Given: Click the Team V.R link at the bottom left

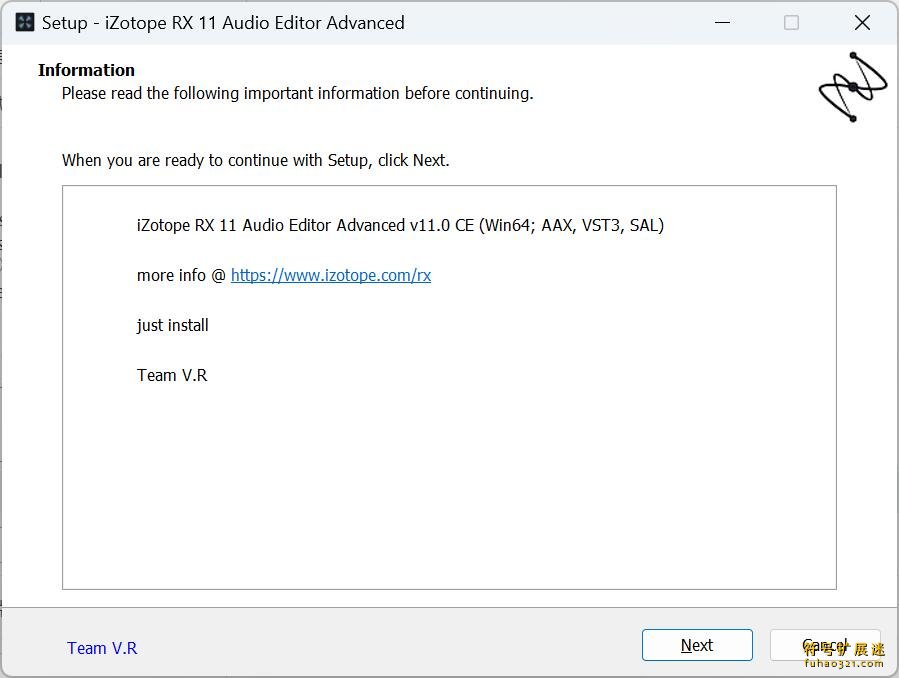Looking at the screenshot, I should pyautogui.click(x=102, y=648).
